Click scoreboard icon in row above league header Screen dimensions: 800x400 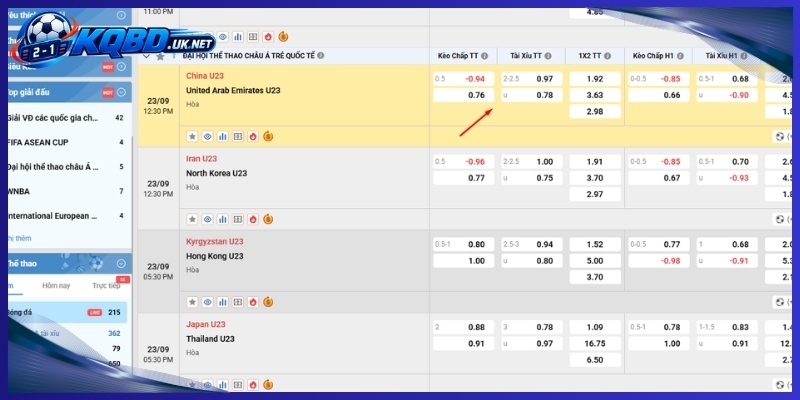(253, 37)
